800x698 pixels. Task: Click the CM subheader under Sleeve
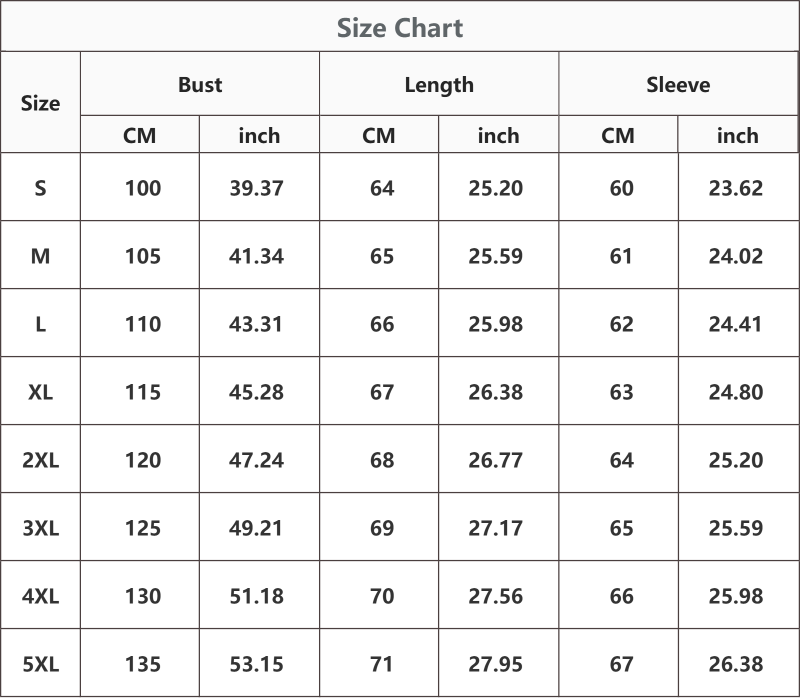(x=618, y=136)
